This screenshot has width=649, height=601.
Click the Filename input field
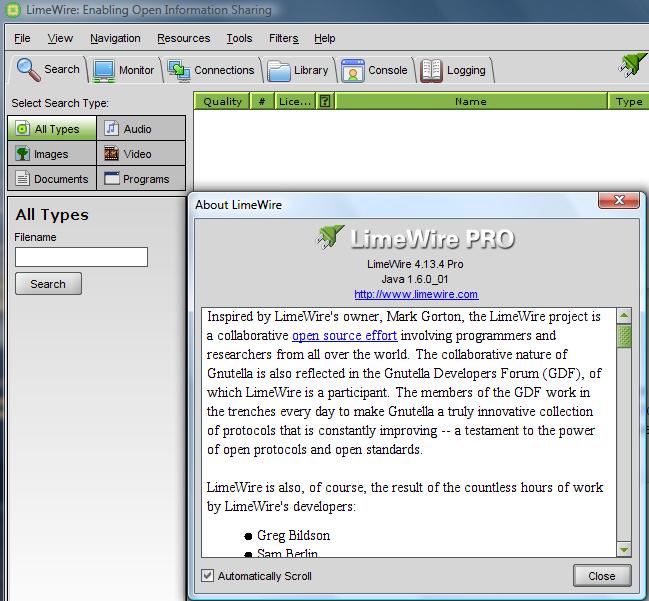[81, 257]
